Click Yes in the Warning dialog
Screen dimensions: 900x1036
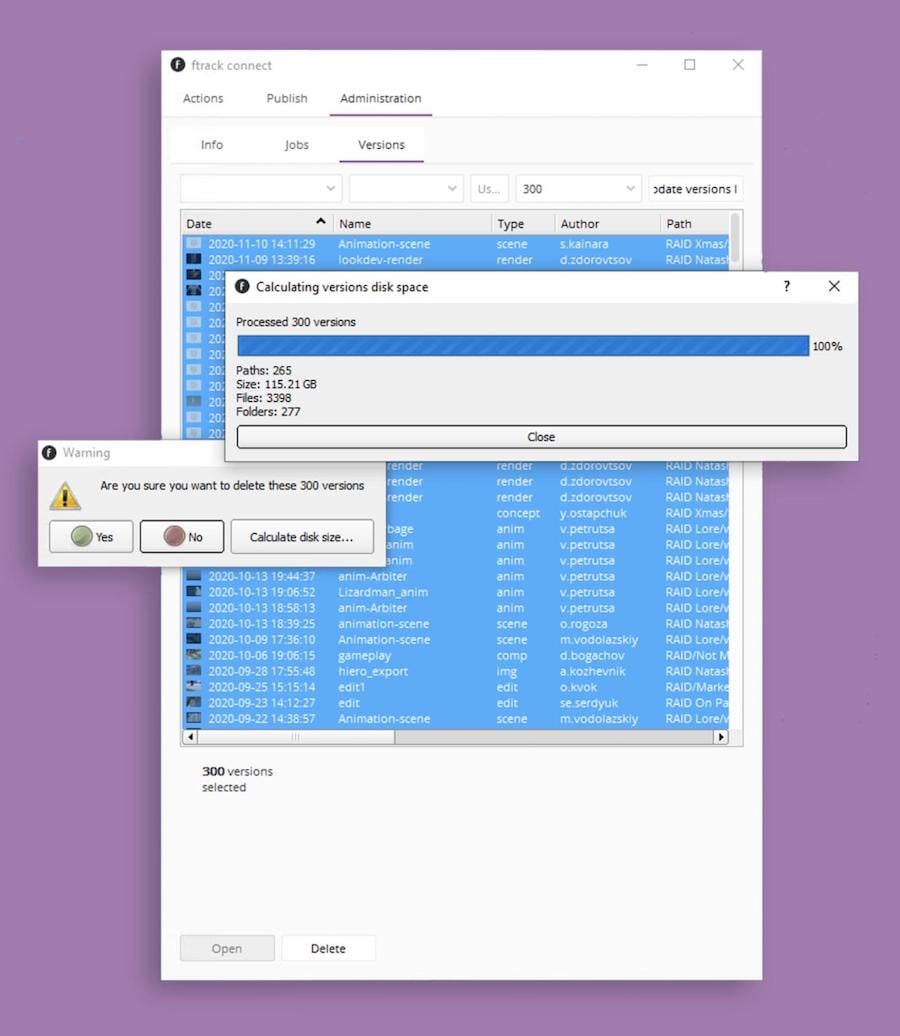coord(91,536)
